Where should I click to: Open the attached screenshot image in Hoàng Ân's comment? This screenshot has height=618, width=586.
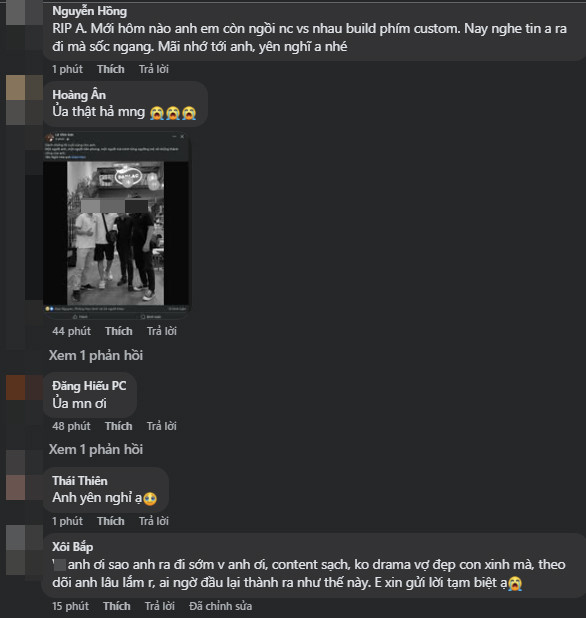pyautogui.click(x=117, y=224)
